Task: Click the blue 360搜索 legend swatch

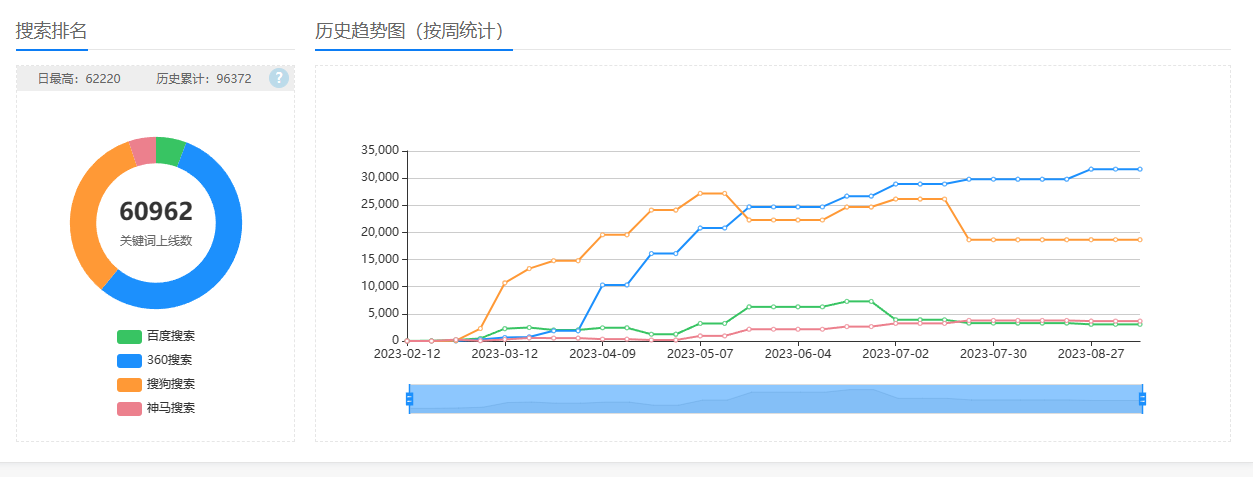Action: click(x=129, y=361)
